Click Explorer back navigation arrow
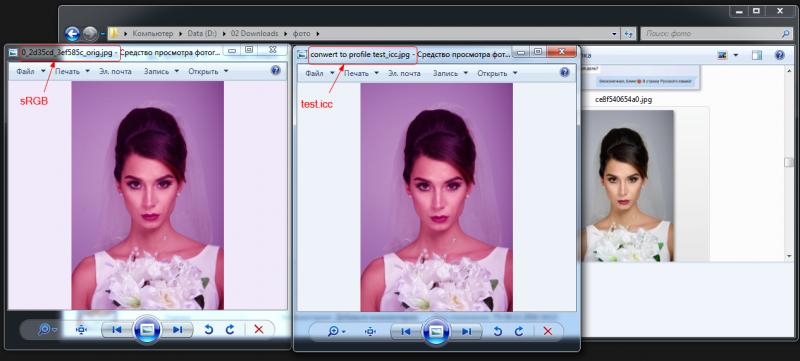The height and width of the screenshot is (361, 800). 72,34
